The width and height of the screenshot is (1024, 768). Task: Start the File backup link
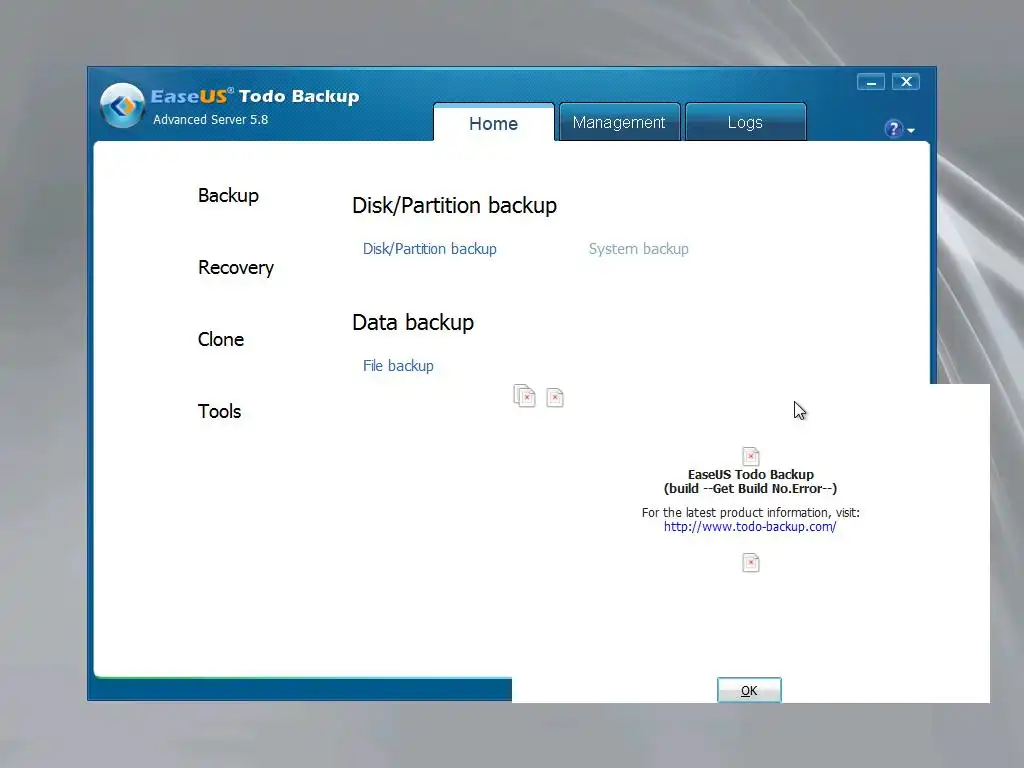[x=398, y=366]
